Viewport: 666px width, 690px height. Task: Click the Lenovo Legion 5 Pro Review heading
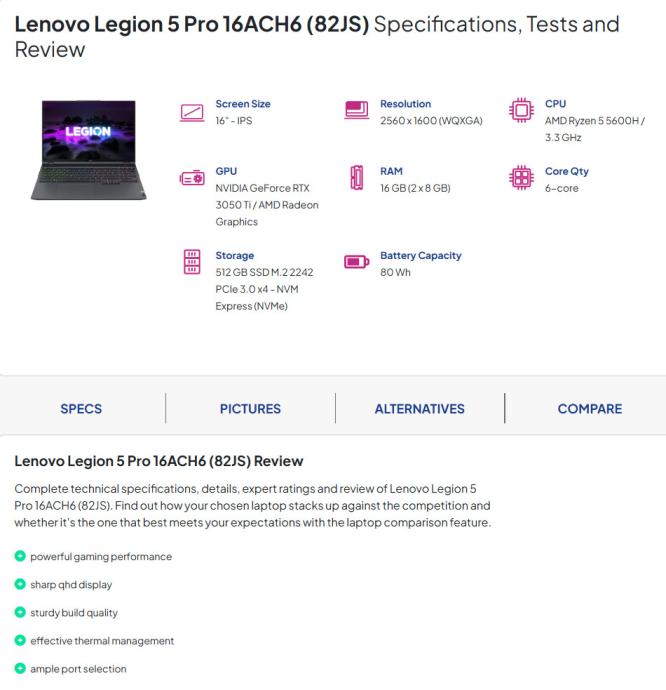click(158, 462)
